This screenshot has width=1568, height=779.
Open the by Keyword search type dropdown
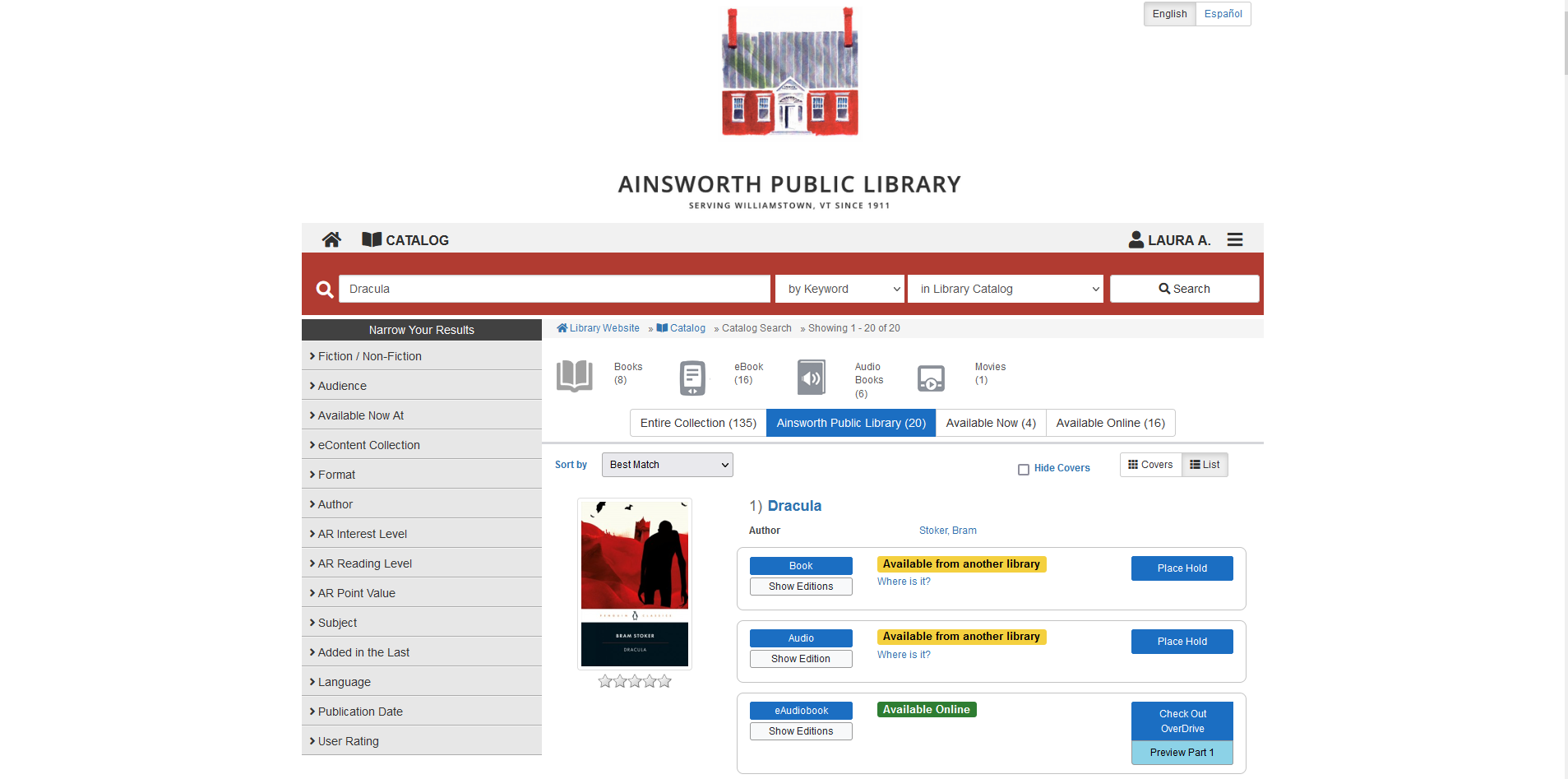(840, 289)
